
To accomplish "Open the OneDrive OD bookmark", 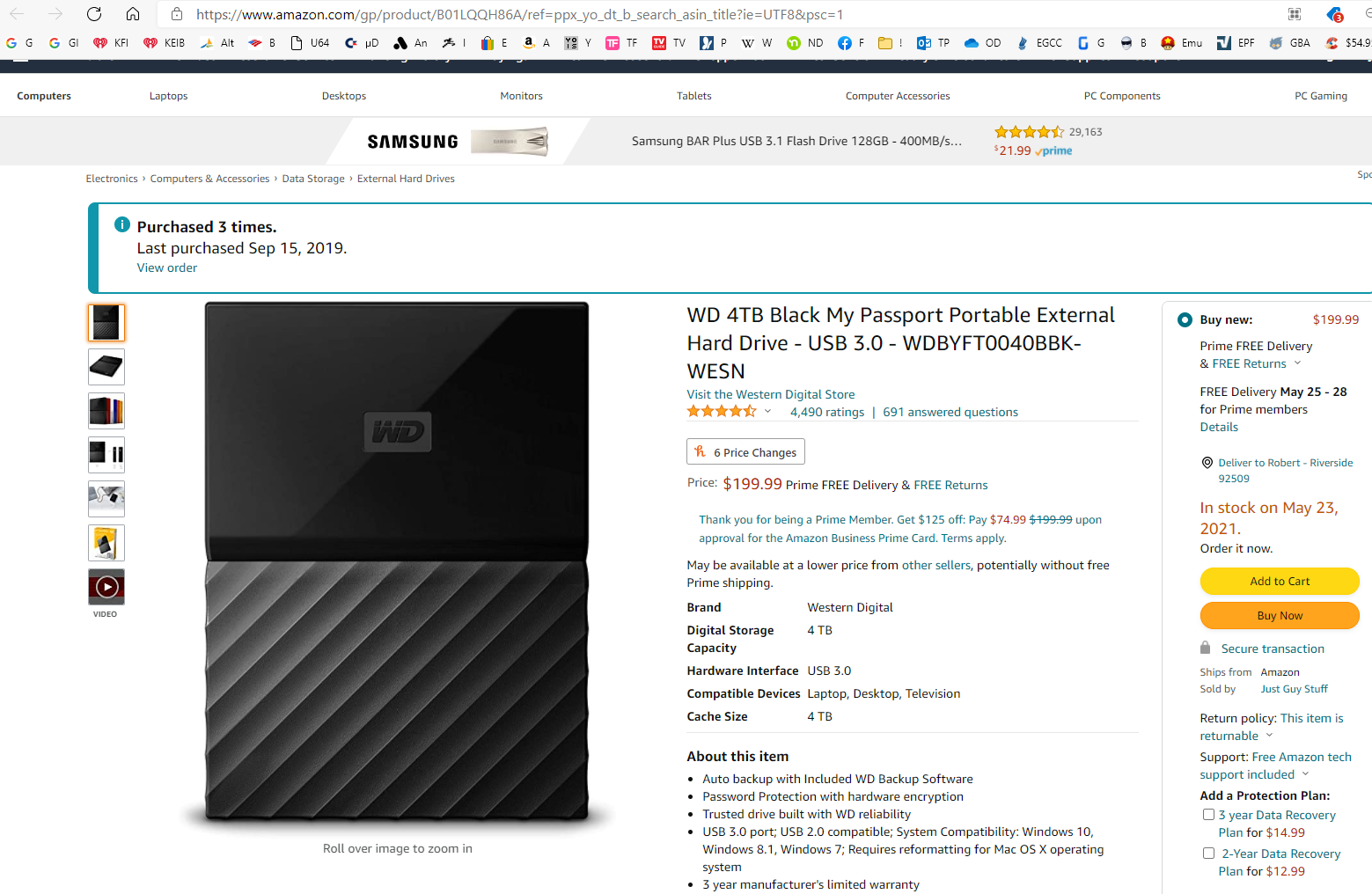I will point(983,42).
